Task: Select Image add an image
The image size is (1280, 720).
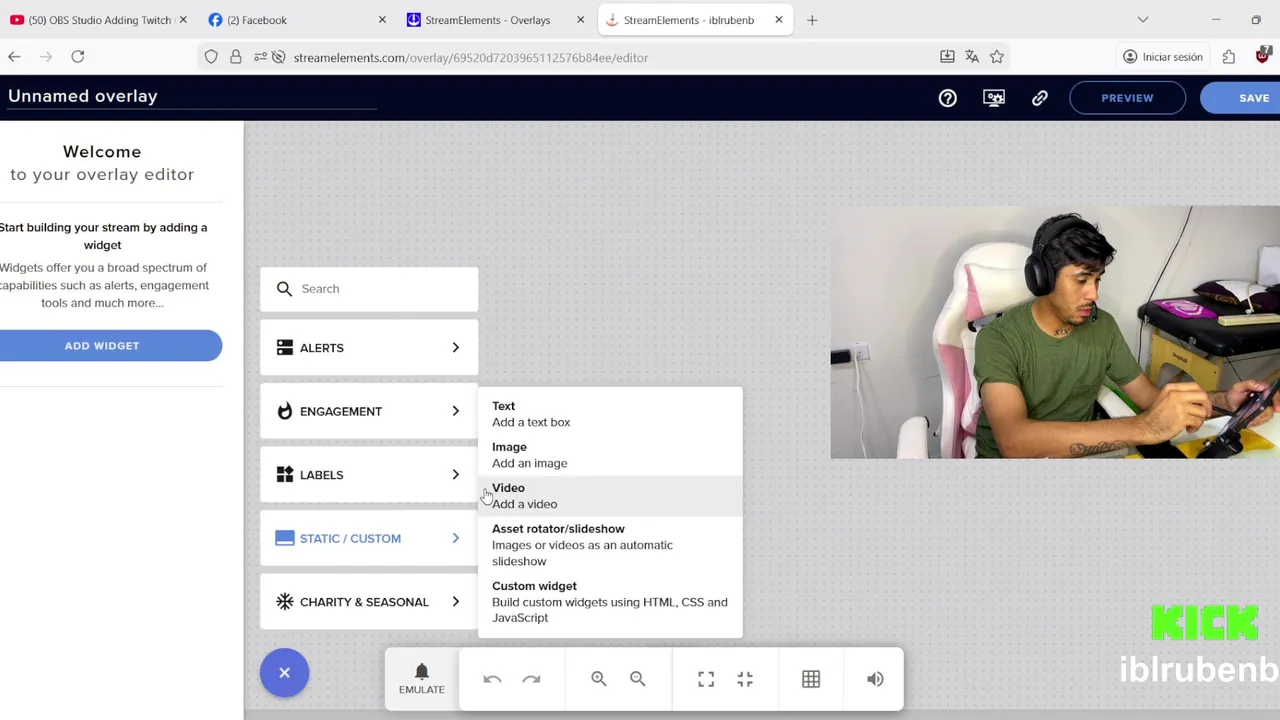Action: tap(610, 455)
